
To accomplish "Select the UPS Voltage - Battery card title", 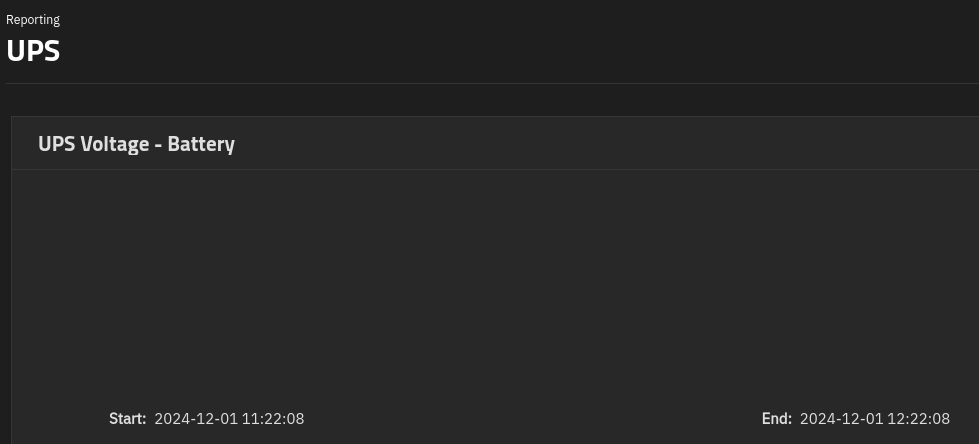I will tap(136, 144).
